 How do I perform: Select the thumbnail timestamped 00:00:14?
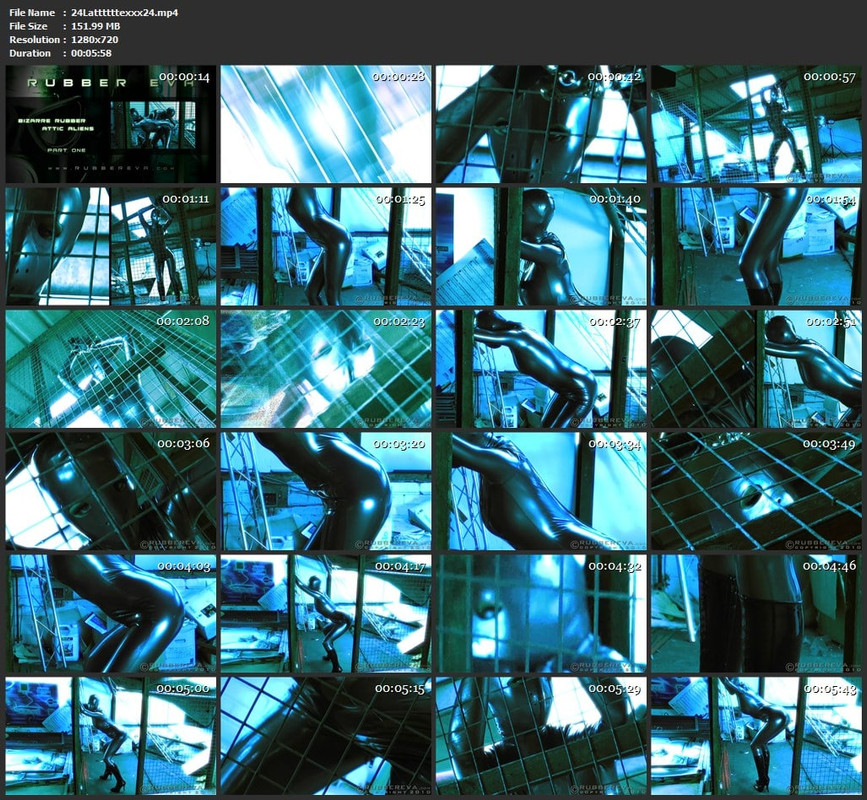click(111, 124)
